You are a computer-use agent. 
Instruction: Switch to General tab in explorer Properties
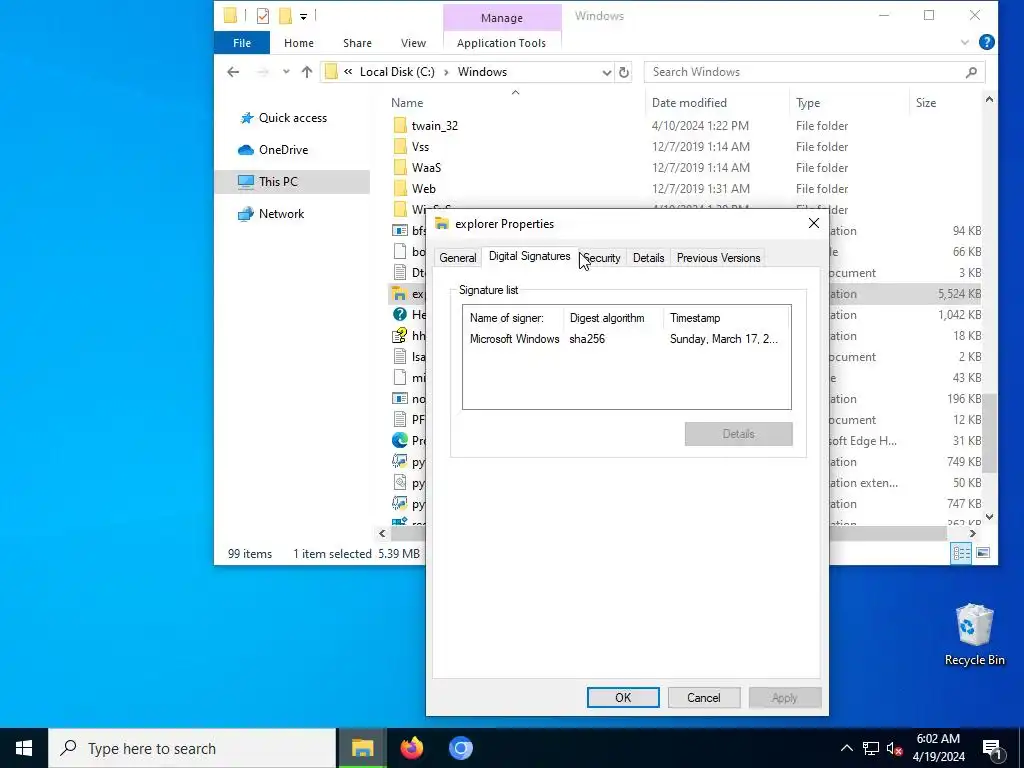pyautogui.click(x=458, y=258)
